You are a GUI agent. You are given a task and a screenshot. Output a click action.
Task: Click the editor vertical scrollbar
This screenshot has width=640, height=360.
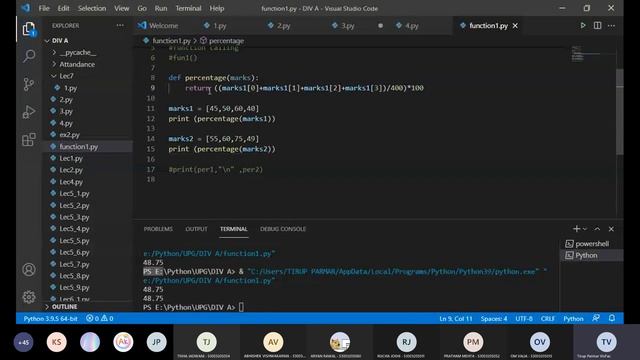click(620, 112)
